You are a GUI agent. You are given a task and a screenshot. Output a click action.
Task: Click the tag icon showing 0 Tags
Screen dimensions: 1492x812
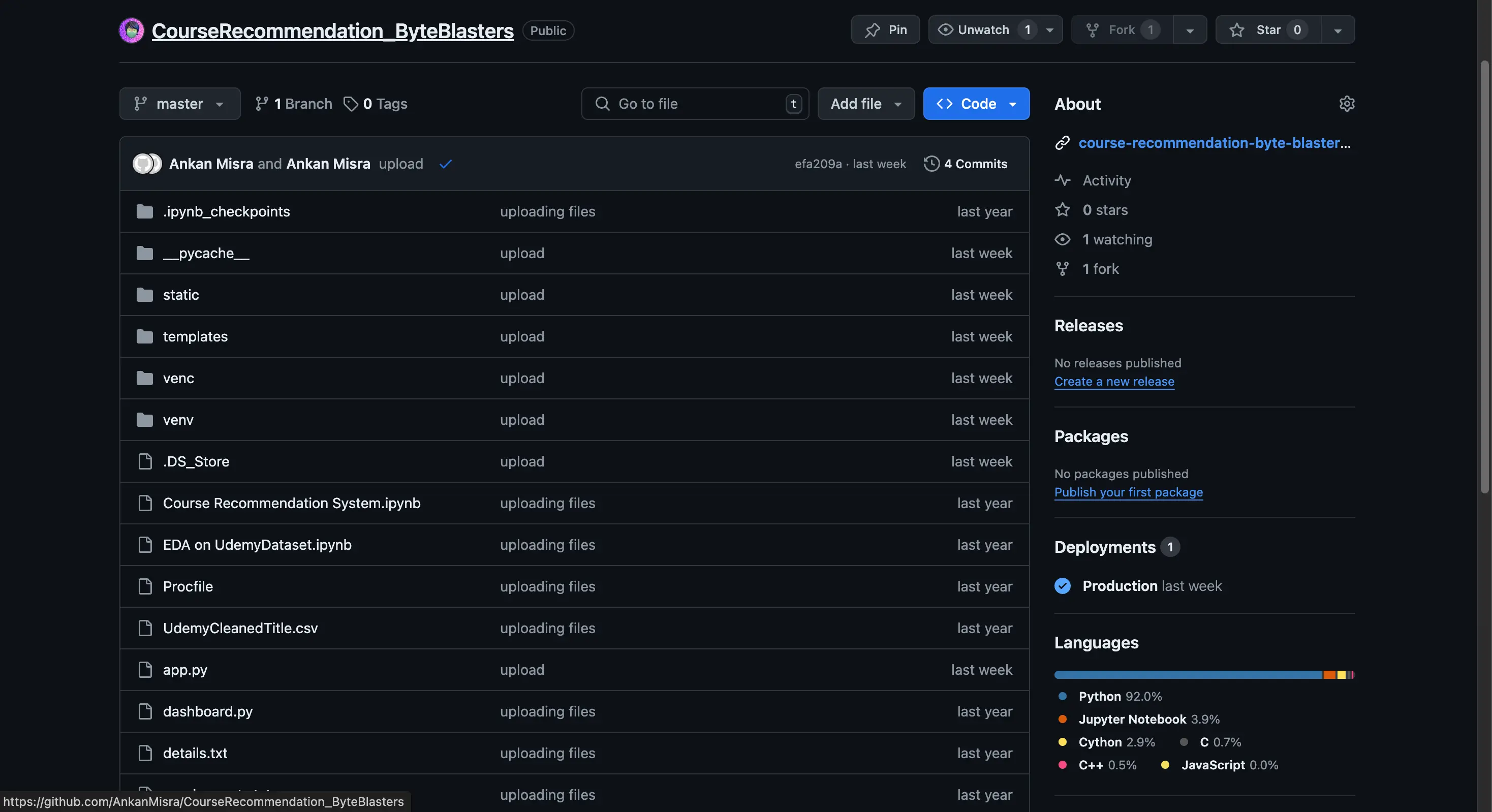350,103
